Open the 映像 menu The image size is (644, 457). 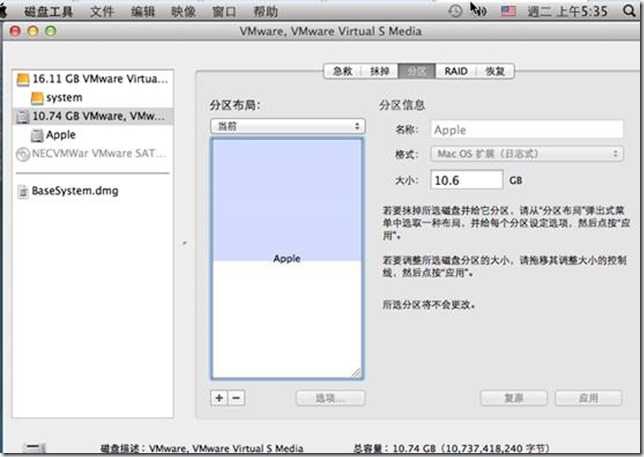coord(183,11)
